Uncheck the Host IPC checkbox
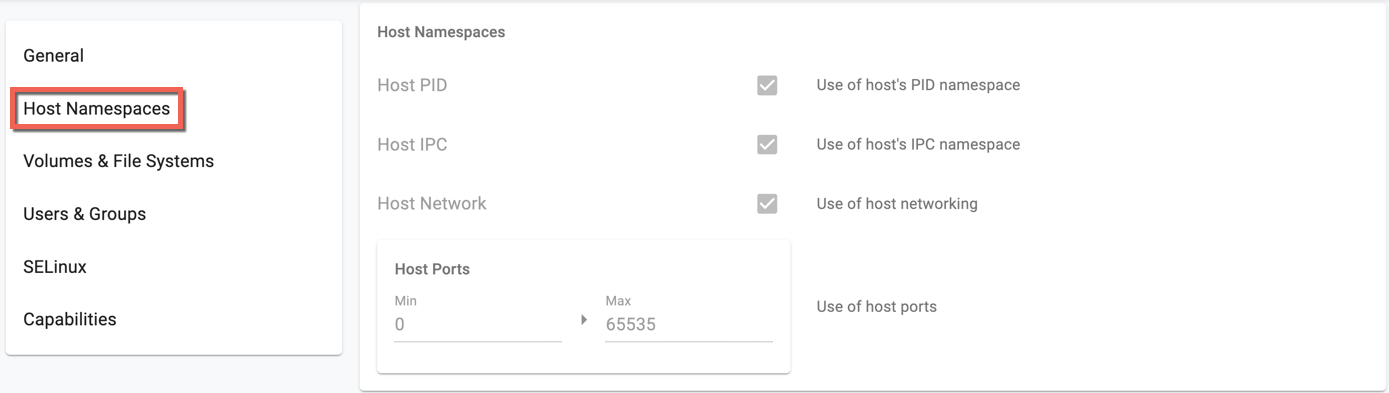 coord(767,144)
